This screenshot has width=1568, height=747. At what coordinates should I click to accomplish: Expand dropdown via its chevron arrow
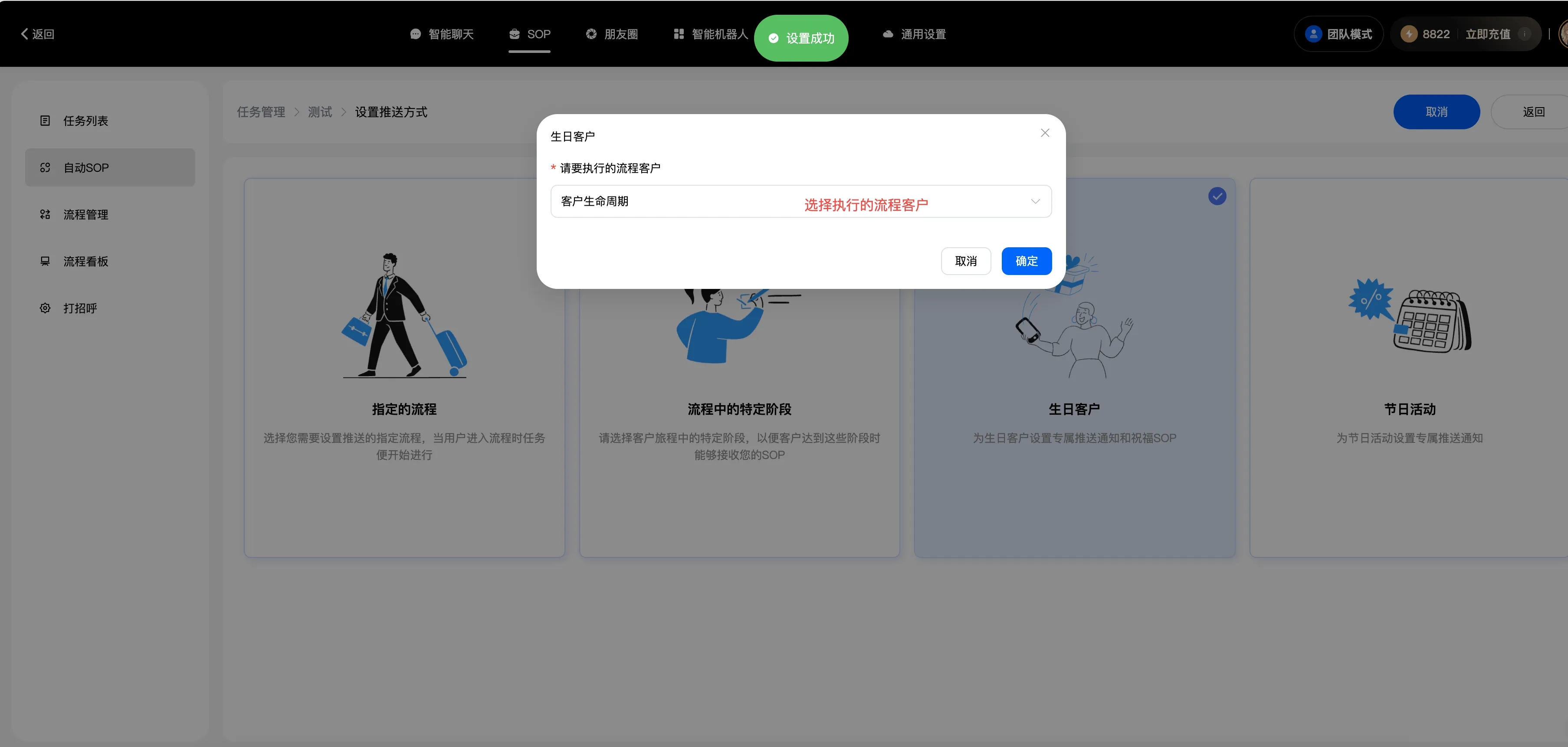tap(1035, 202)
